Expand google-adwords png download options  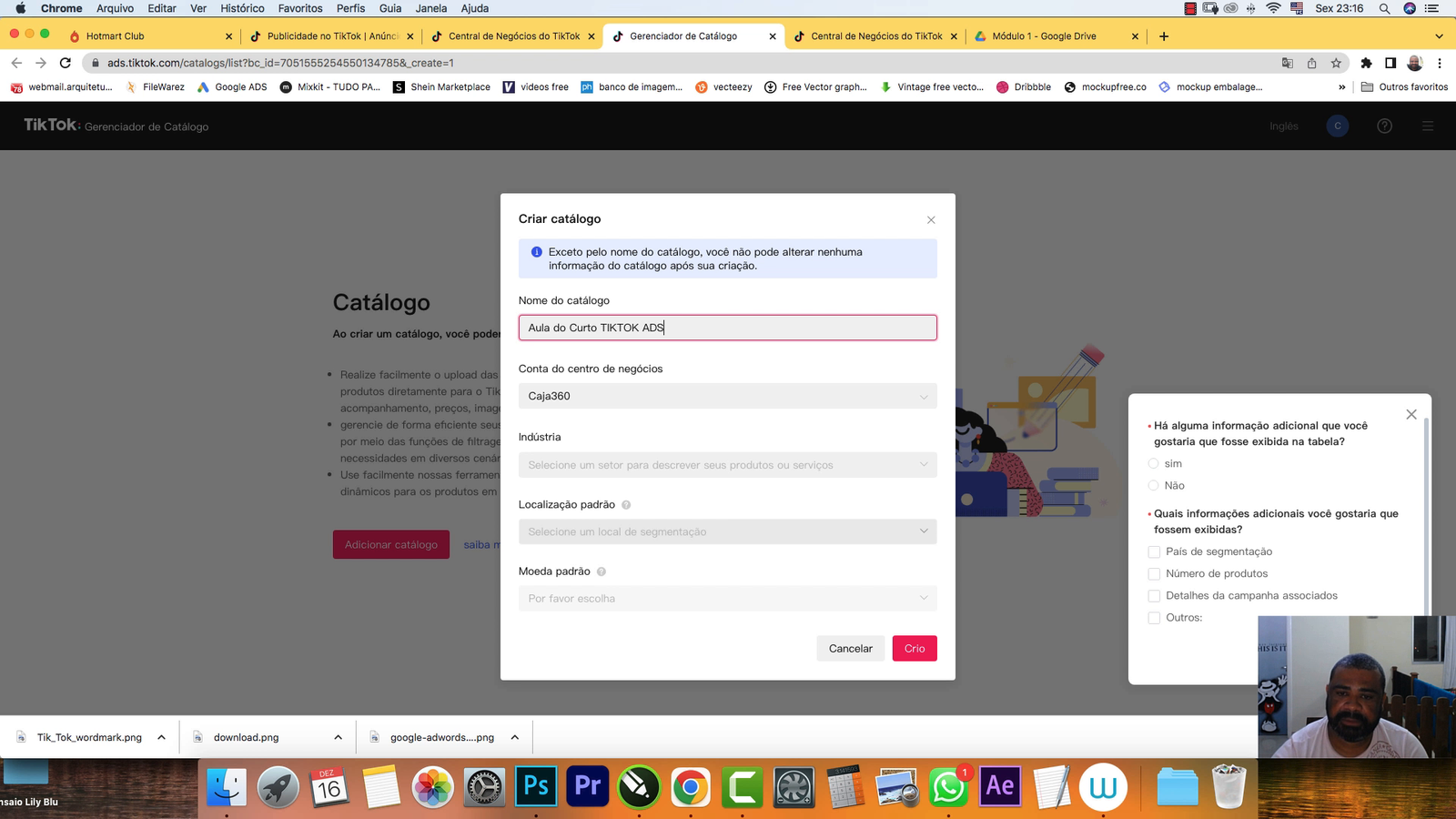pyautogui.click(x=514, y=737)
